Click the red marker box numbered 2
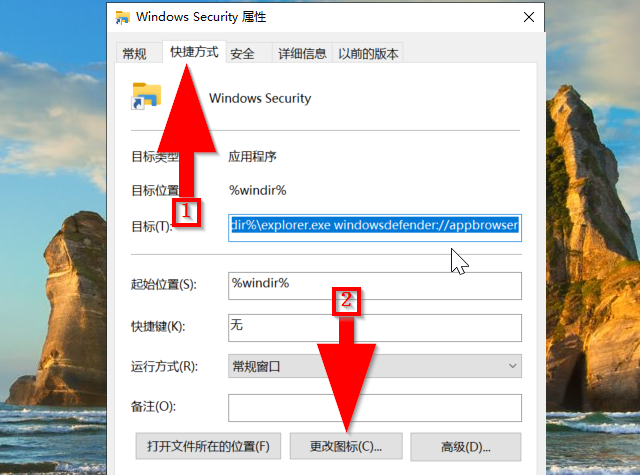 point(346,301)
